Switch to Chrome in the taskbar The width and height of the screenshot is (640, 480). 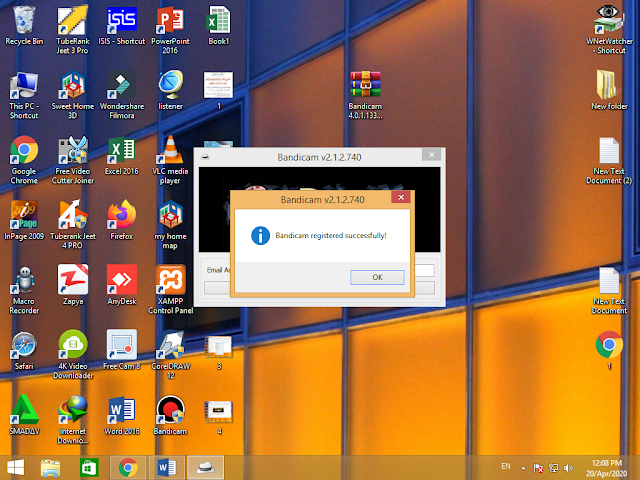[128, 467]
